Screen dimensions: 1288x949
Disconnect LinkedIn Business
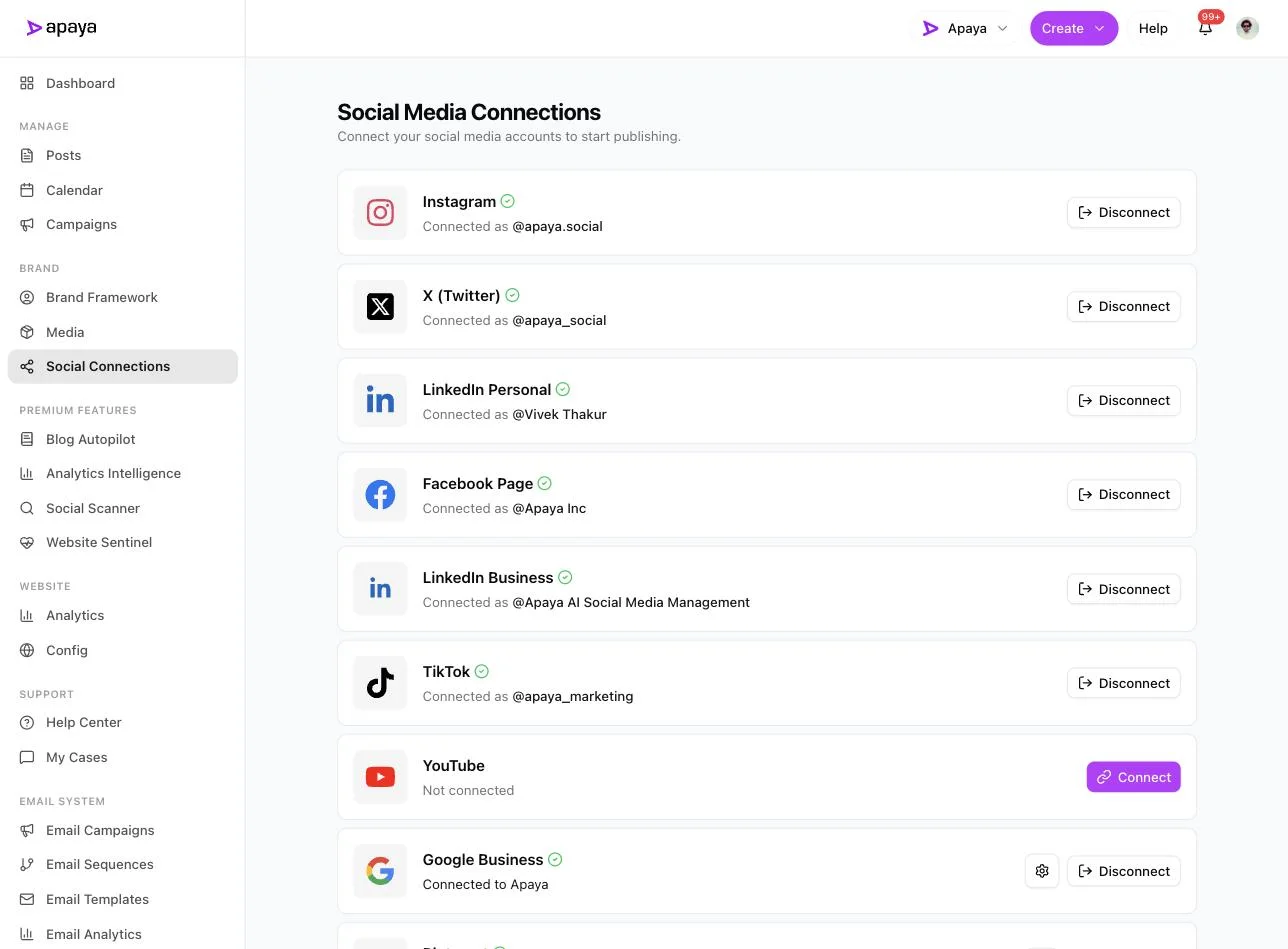[x=1124, y=589]
